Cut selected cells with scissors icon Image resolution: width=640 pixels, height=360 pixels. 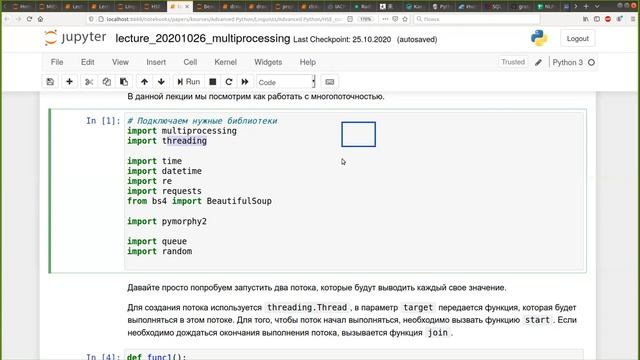[89, 82]
